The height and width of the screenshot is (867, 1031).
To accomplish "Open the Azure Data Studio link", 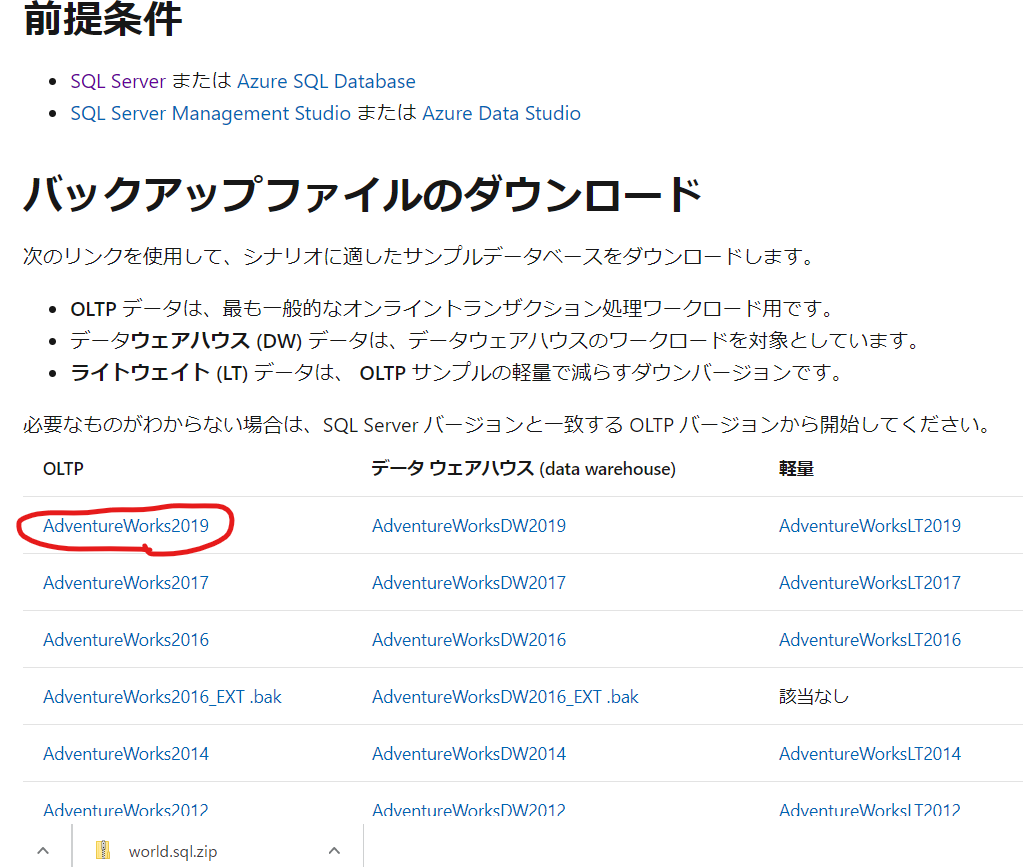I will pos(501,113).
